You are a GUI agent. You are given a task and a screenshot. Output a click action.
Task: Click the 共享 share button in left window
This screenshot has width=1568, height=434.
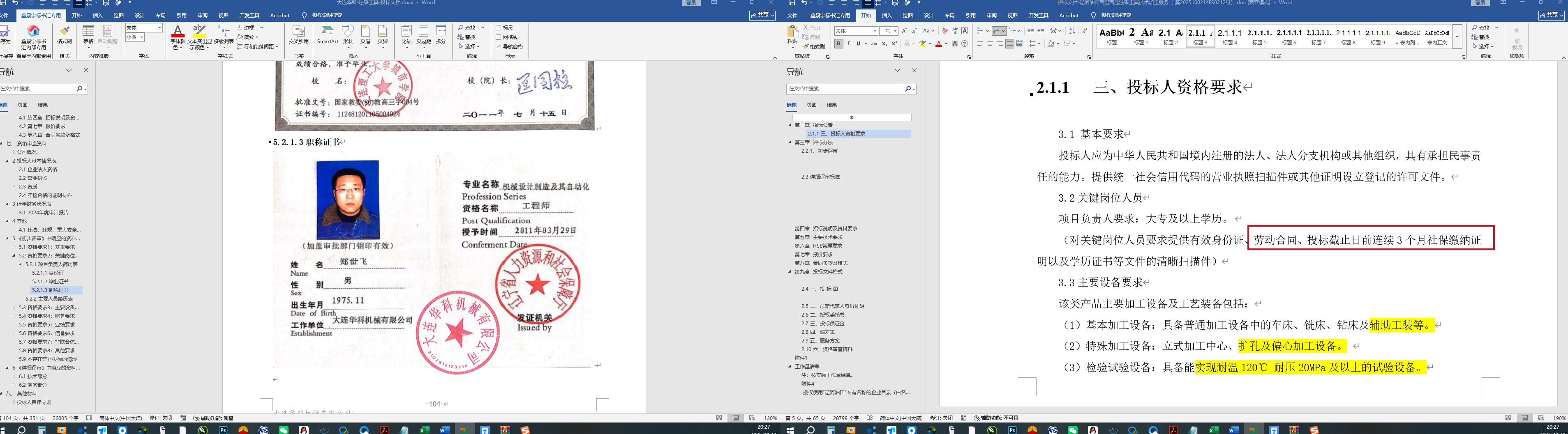point(762,15)
